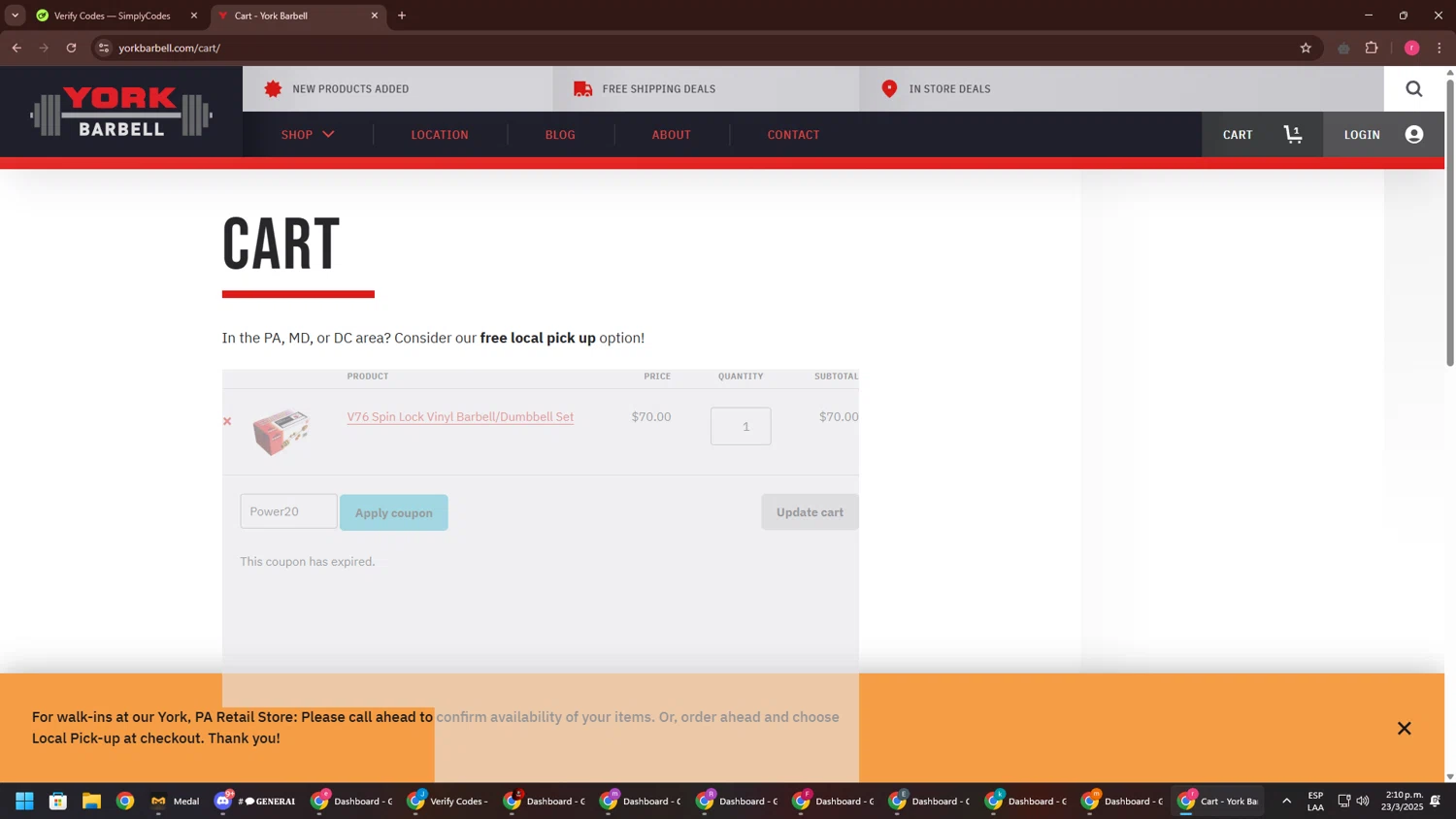Select the Cart - York Barbell tab

coord(297,16)
